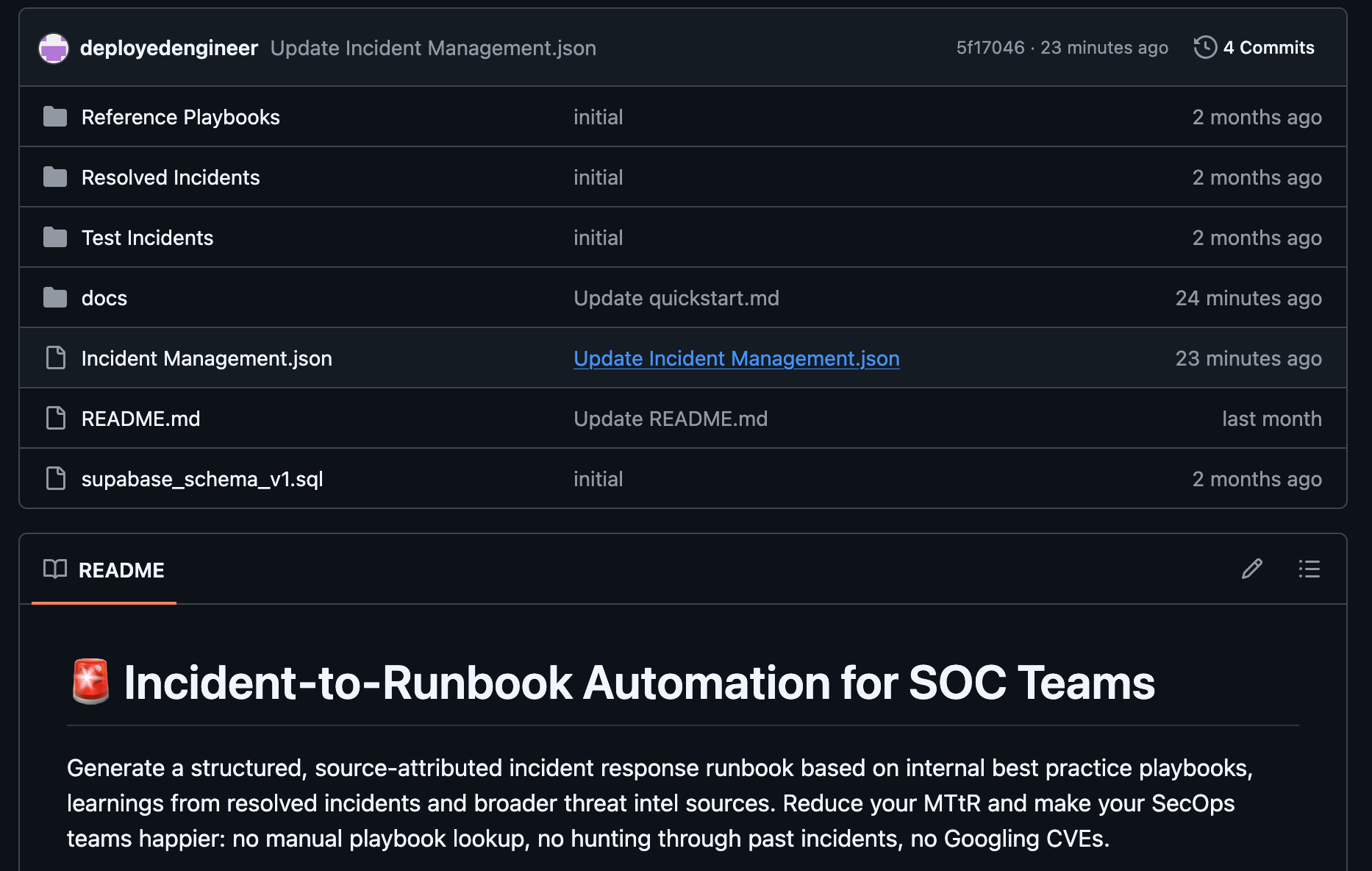Open the initial commit for Resolved Incidents
The image size is (1372, 871).
point(599,177)
